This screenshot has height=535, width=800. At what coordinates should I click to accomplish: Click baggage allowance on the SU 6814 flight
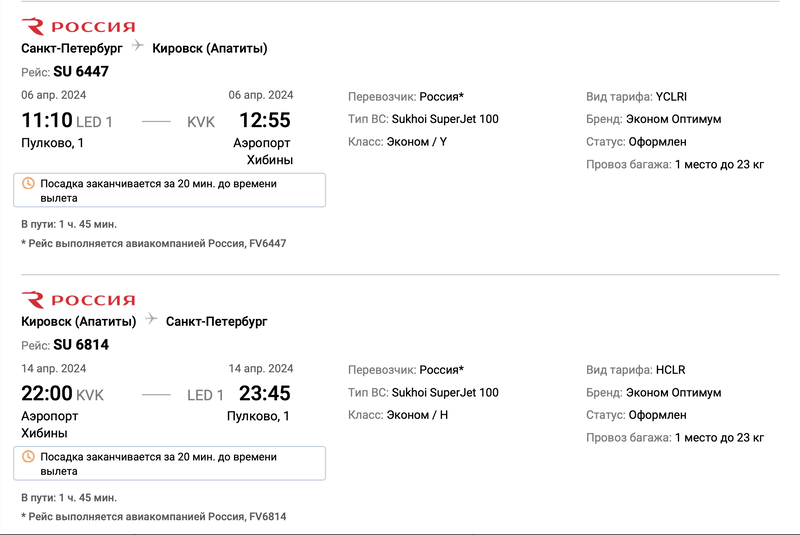[x=719, y=438]
